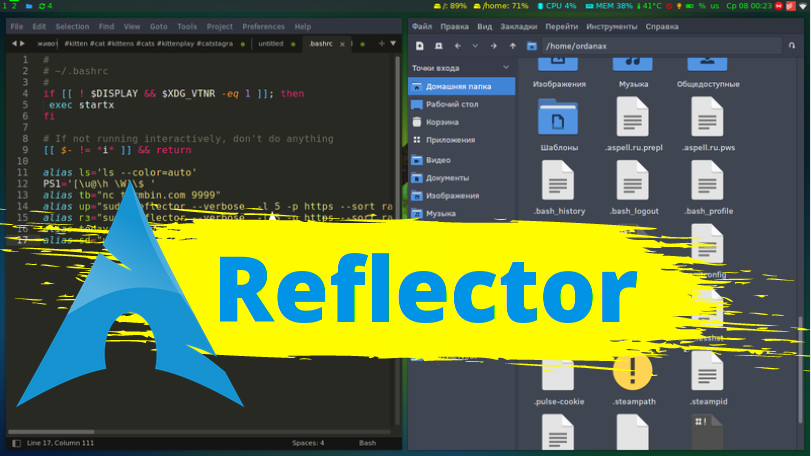811x456 pixels.
Task: Open the Sublime Text Find menu
Action: (x=106, y=26)
